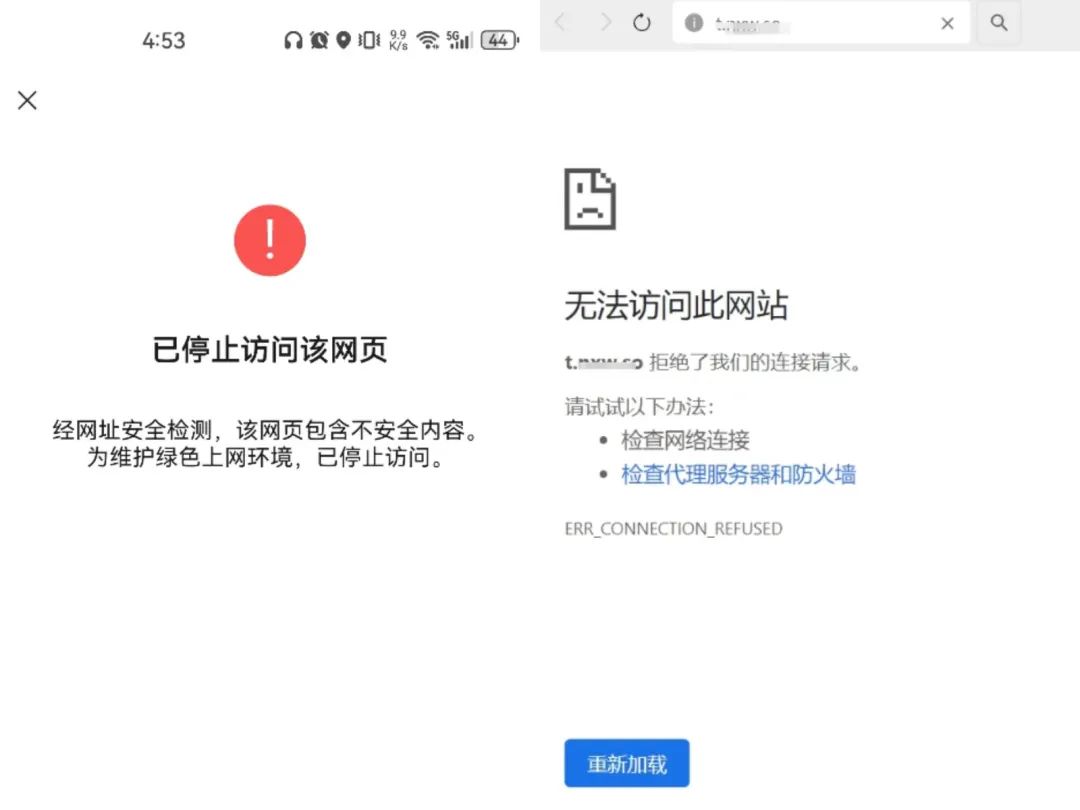Go back with browser back arrow
The image size is (1080, 810).
[x=560, y=23]
